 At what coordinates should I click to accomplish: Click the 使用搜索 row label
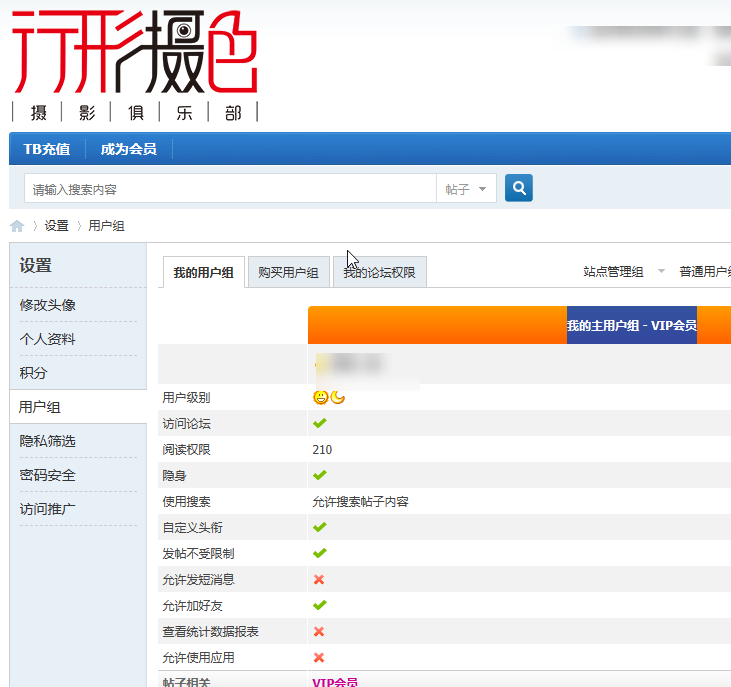[x=186, y=502]
